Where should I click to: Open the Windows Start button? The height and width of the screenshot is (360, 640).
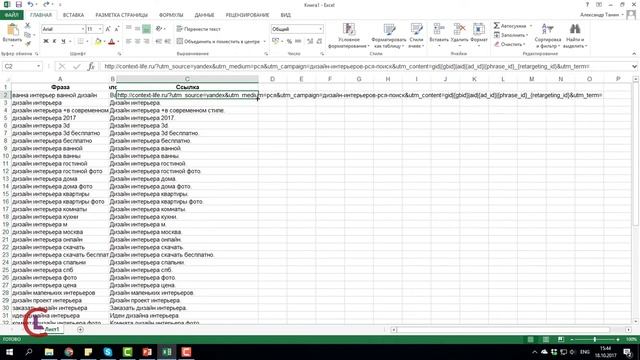coord(9,352)
